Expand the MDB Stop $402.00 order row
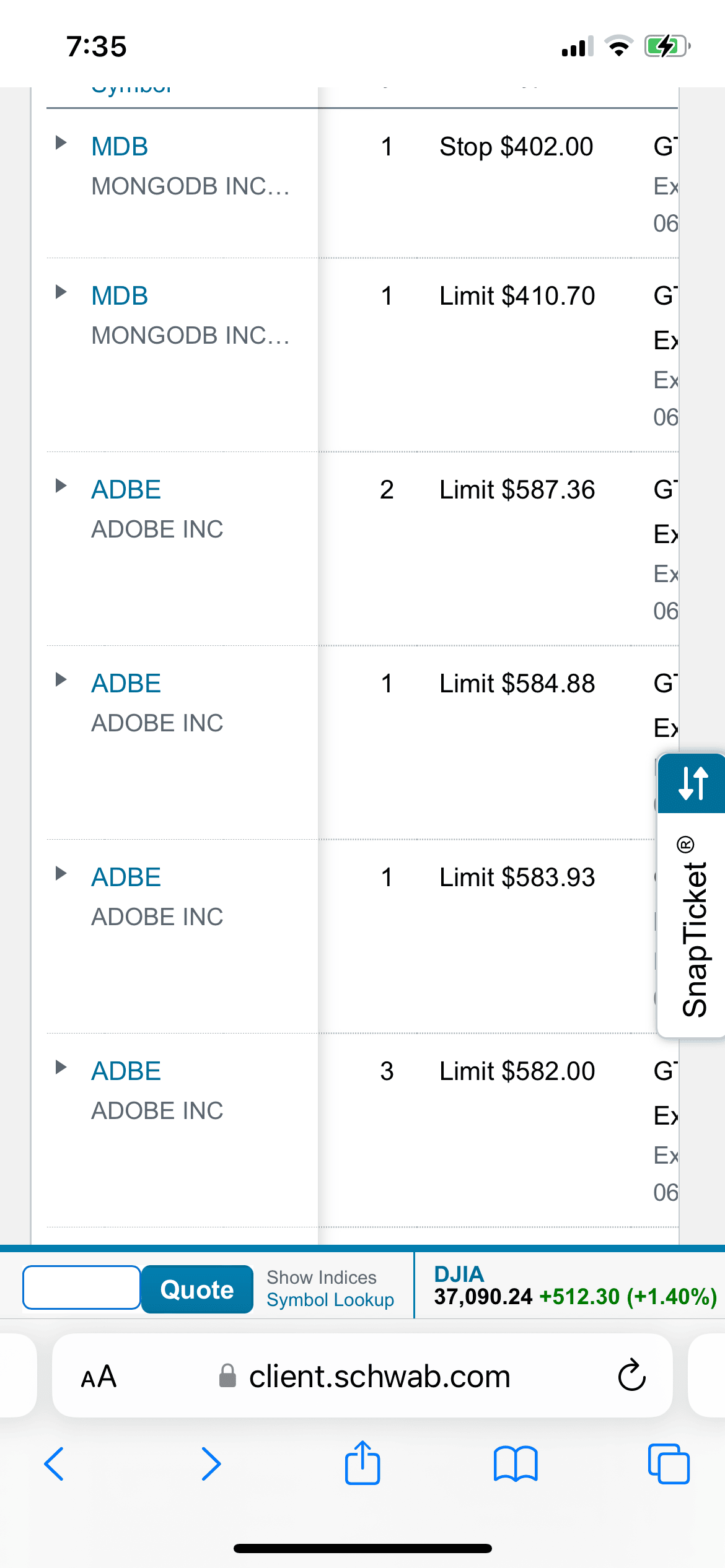The width and height of the screenshot is (725, 1568). click(61, 143)
